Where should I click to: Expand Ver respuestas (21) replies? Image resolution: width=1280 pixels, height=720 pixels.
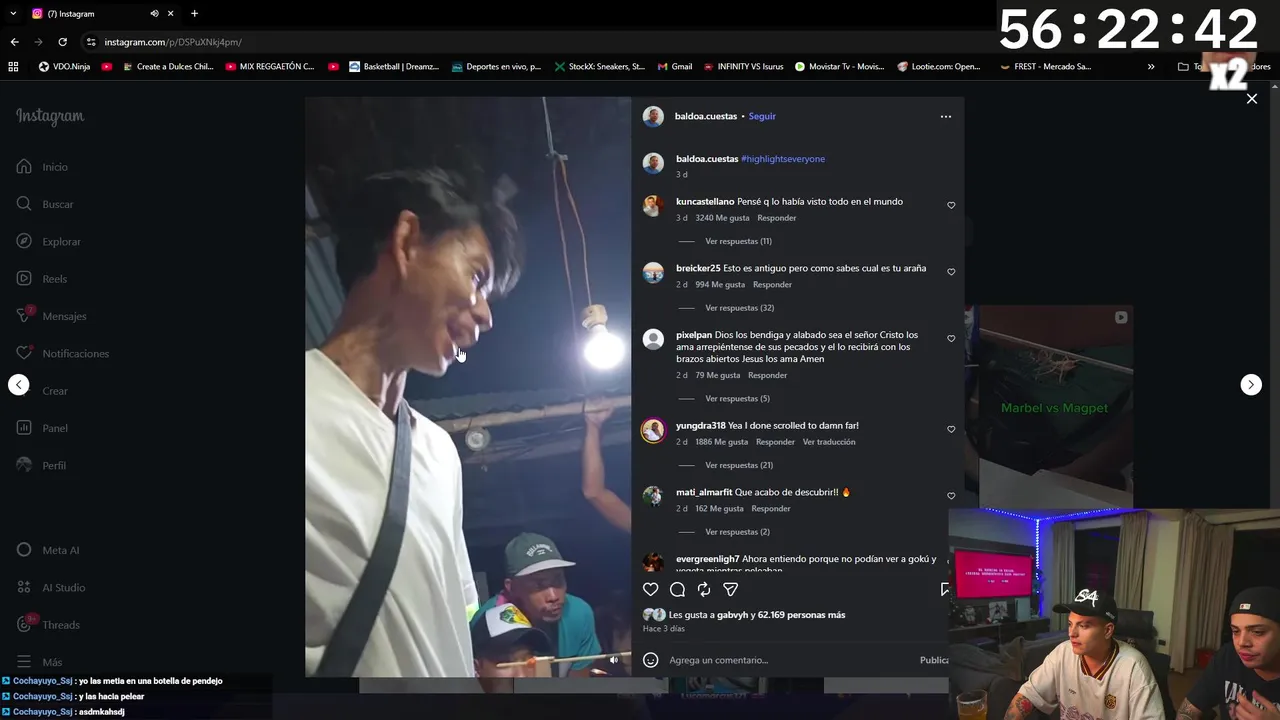coord(739,465)
